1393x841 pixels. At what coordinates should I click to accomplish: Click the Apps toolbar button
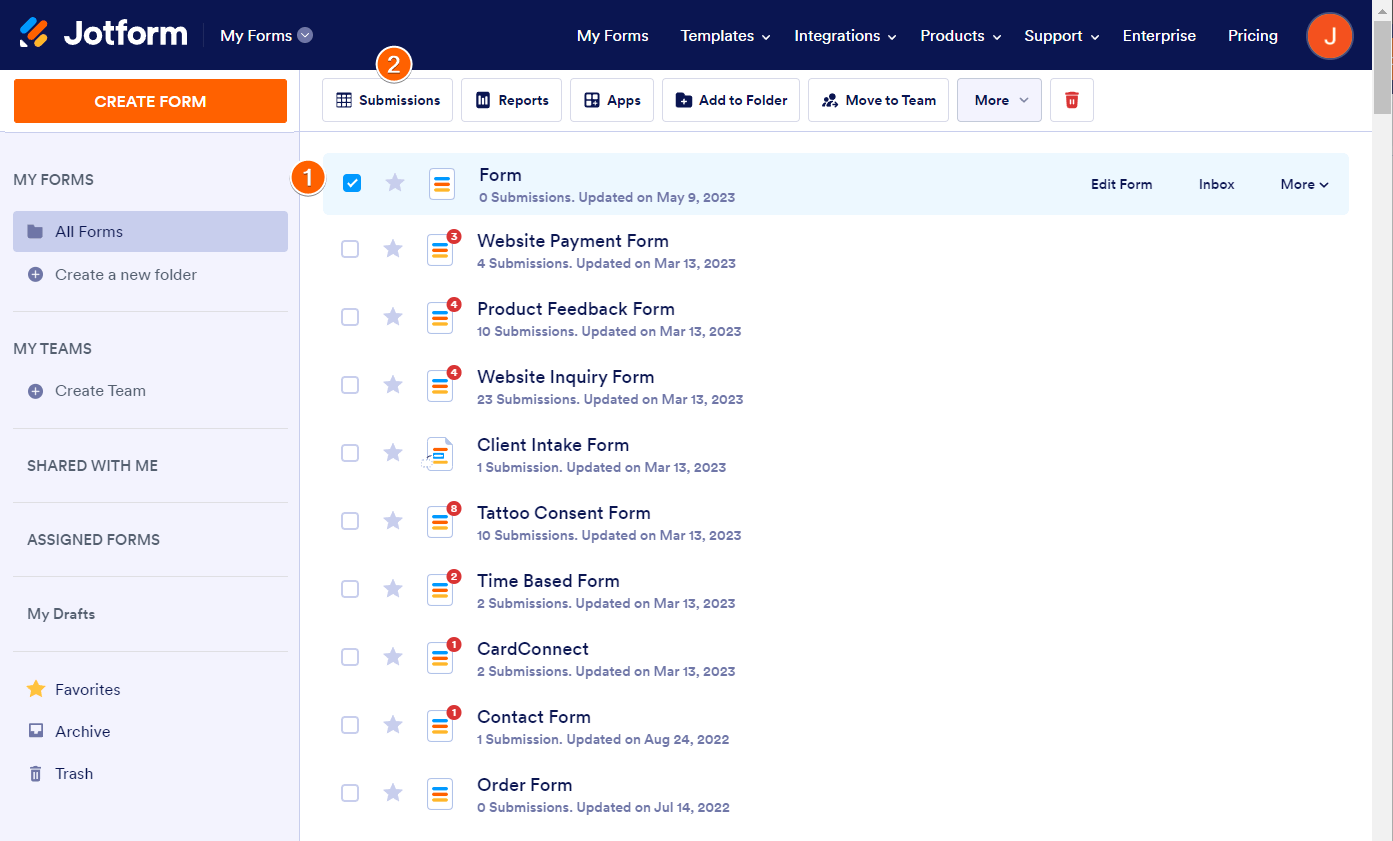612,100
